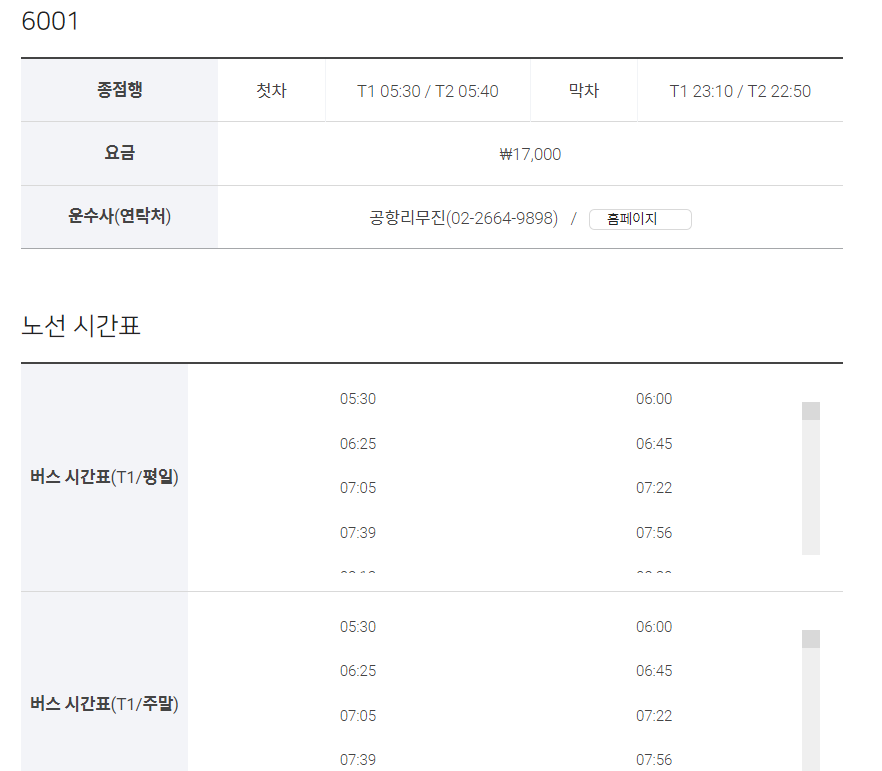Click the 노선 시간표 section heading
882x771 pixels.
tap(80, 326)
